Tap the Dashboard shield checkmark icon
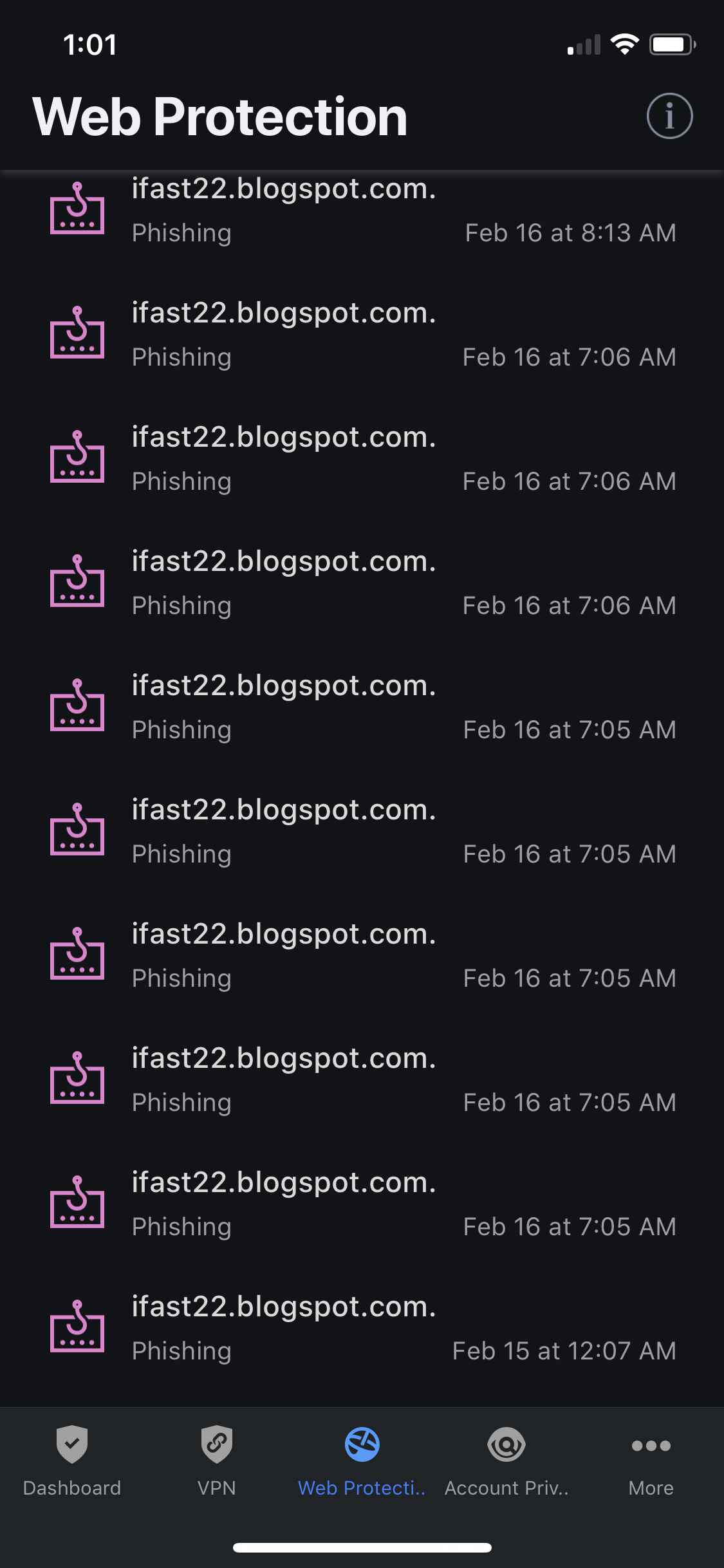 (72, 1444)
